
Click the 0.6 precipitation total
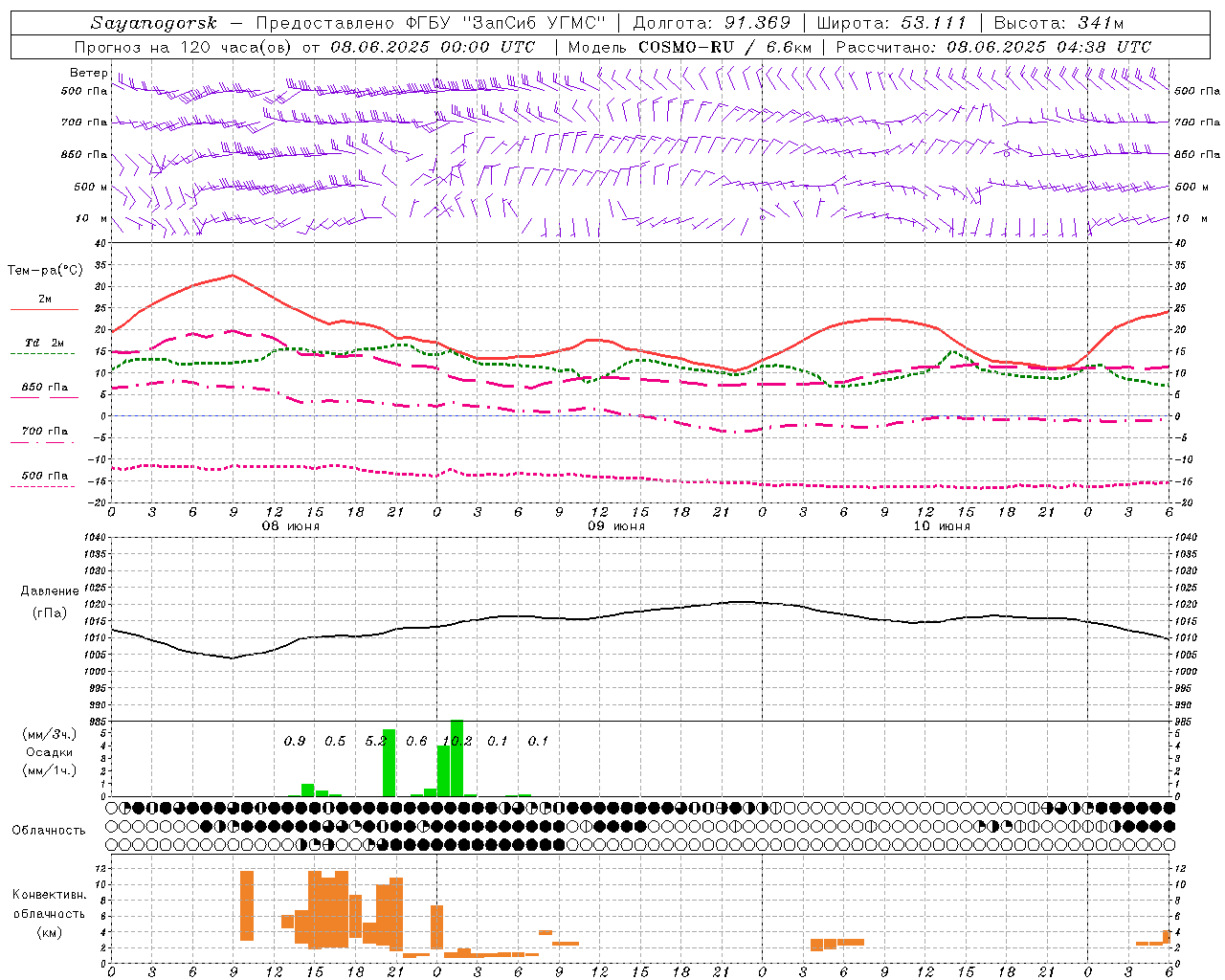click(416, 741)
